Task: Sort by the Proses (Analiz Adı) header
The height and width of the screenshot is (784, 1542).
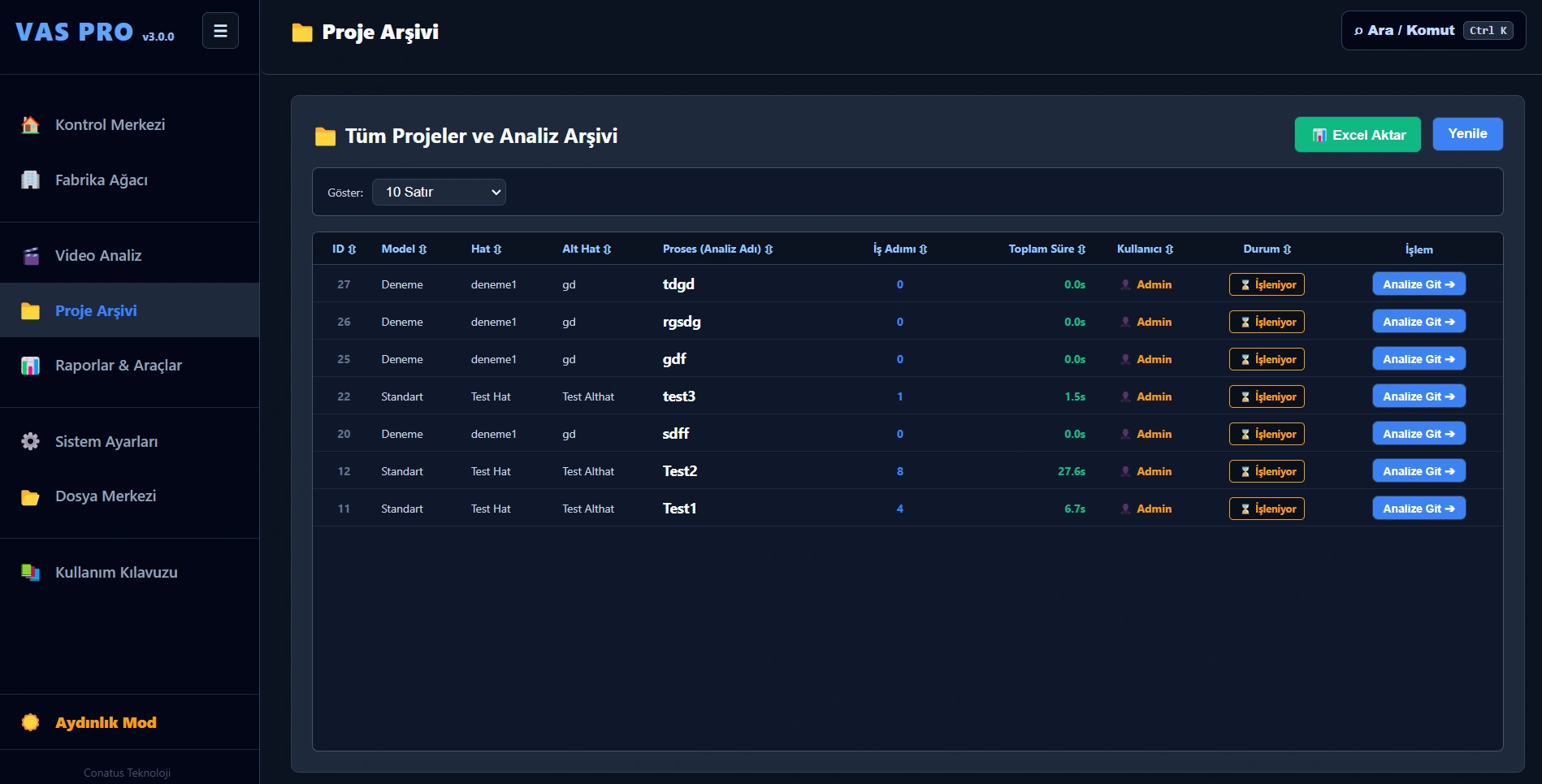Action: [x=717, y=249]
